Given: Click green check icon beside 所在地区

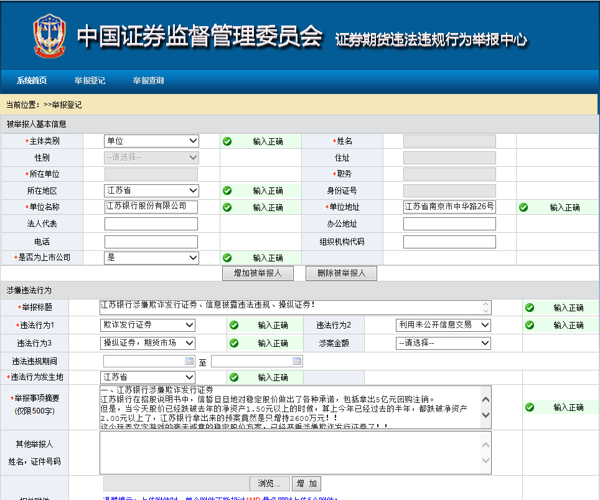Looking at the screenshot, I should (227, 191).
